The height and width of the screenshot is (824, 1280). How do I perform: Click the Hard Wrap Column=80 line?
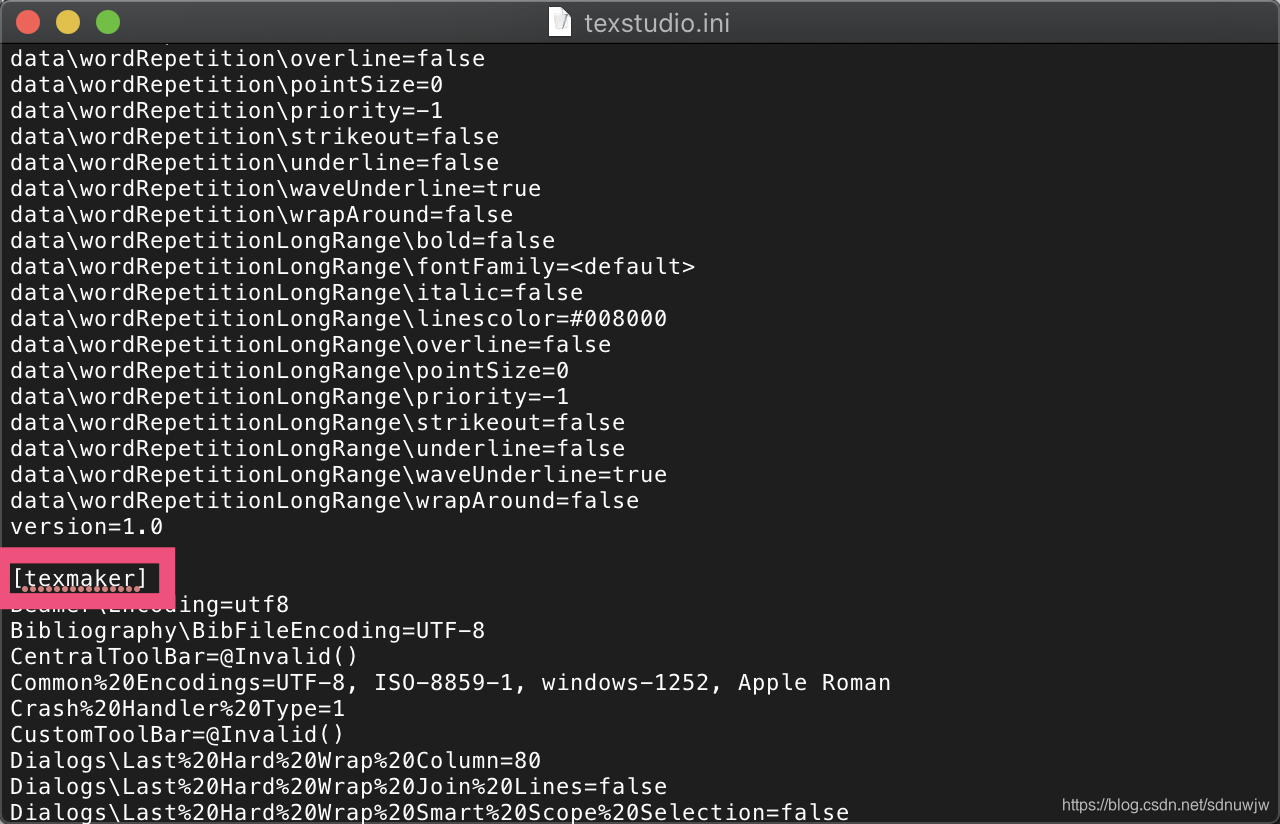[x=275, y=761]
